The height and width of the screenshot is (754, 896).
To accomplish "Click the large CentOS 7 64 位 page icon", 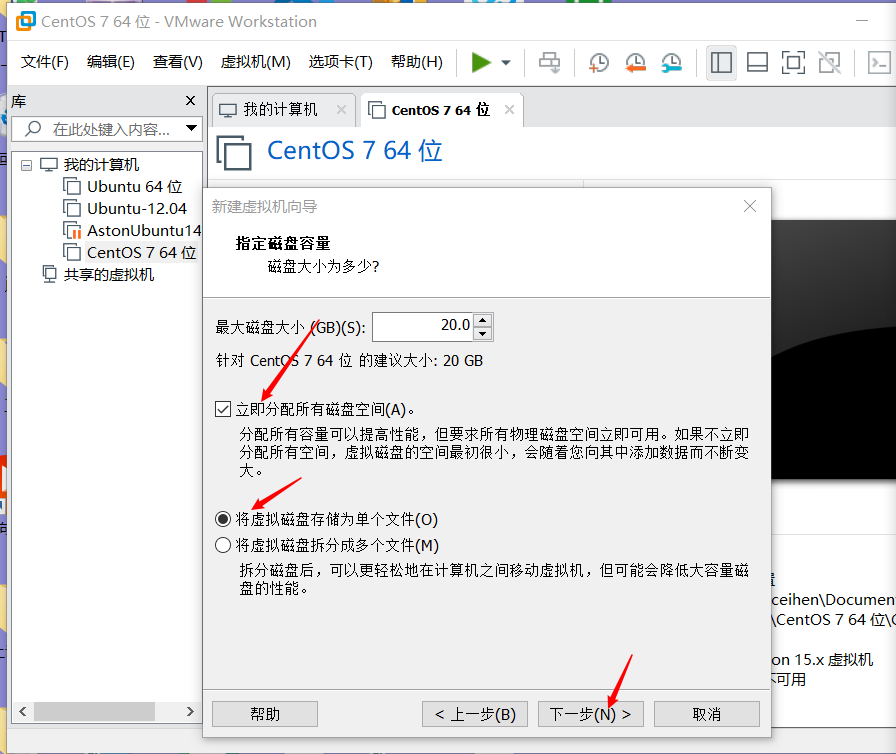I will (234, 153).
